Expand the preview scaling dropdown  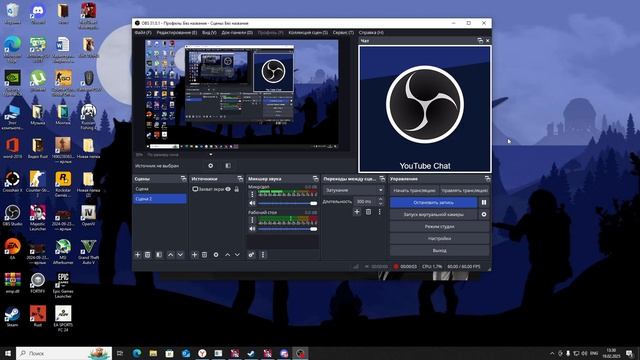(x=211, y=155)
